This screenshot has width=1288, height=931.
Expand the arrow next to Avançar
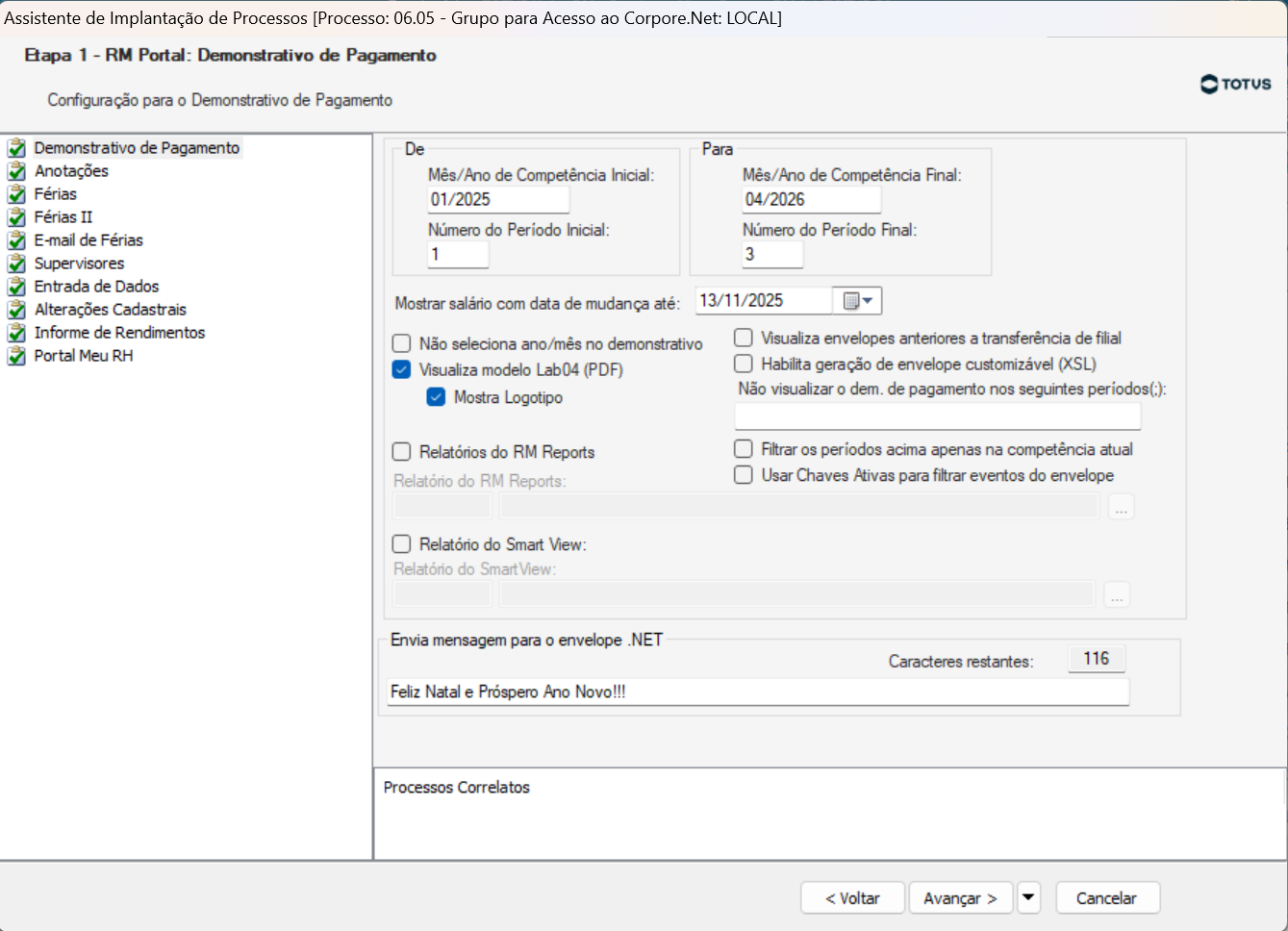(x=1028, y=897)
